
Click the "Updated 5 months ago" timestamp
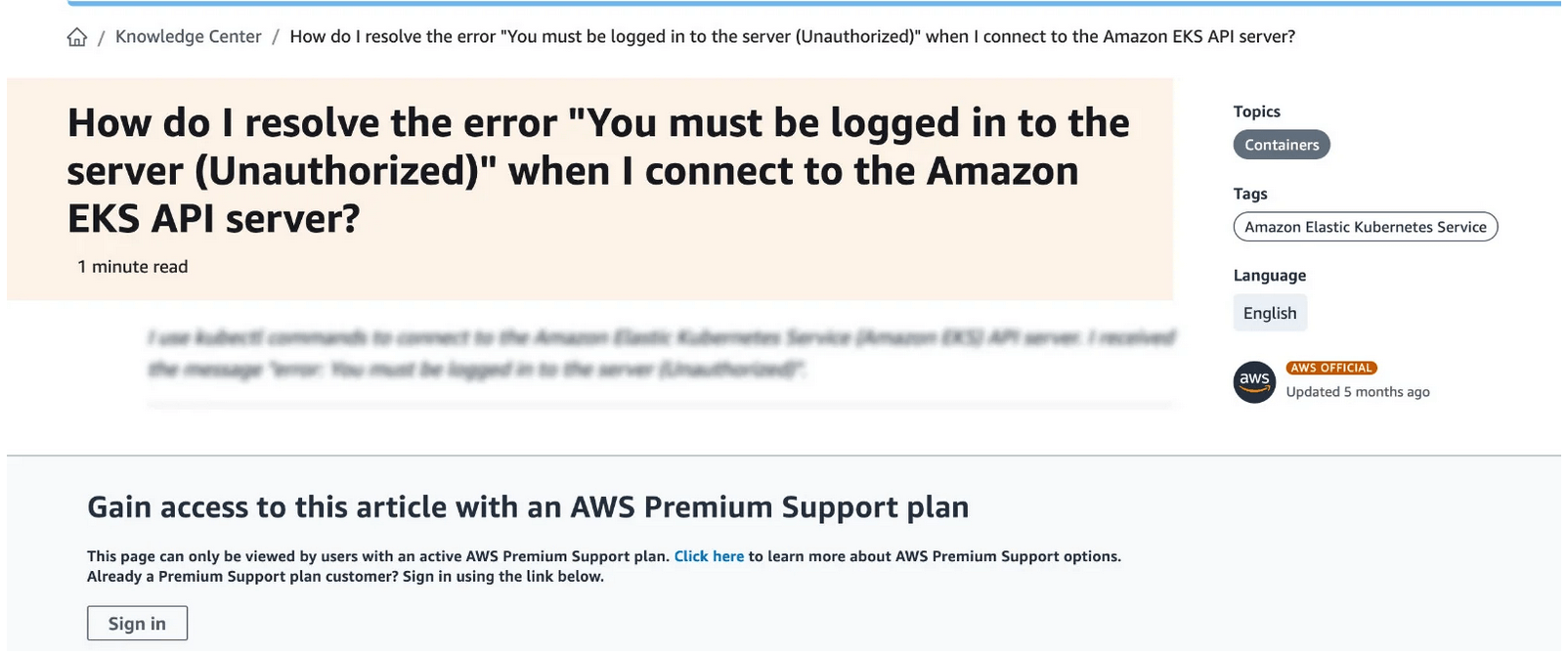tap(1357, 392)
